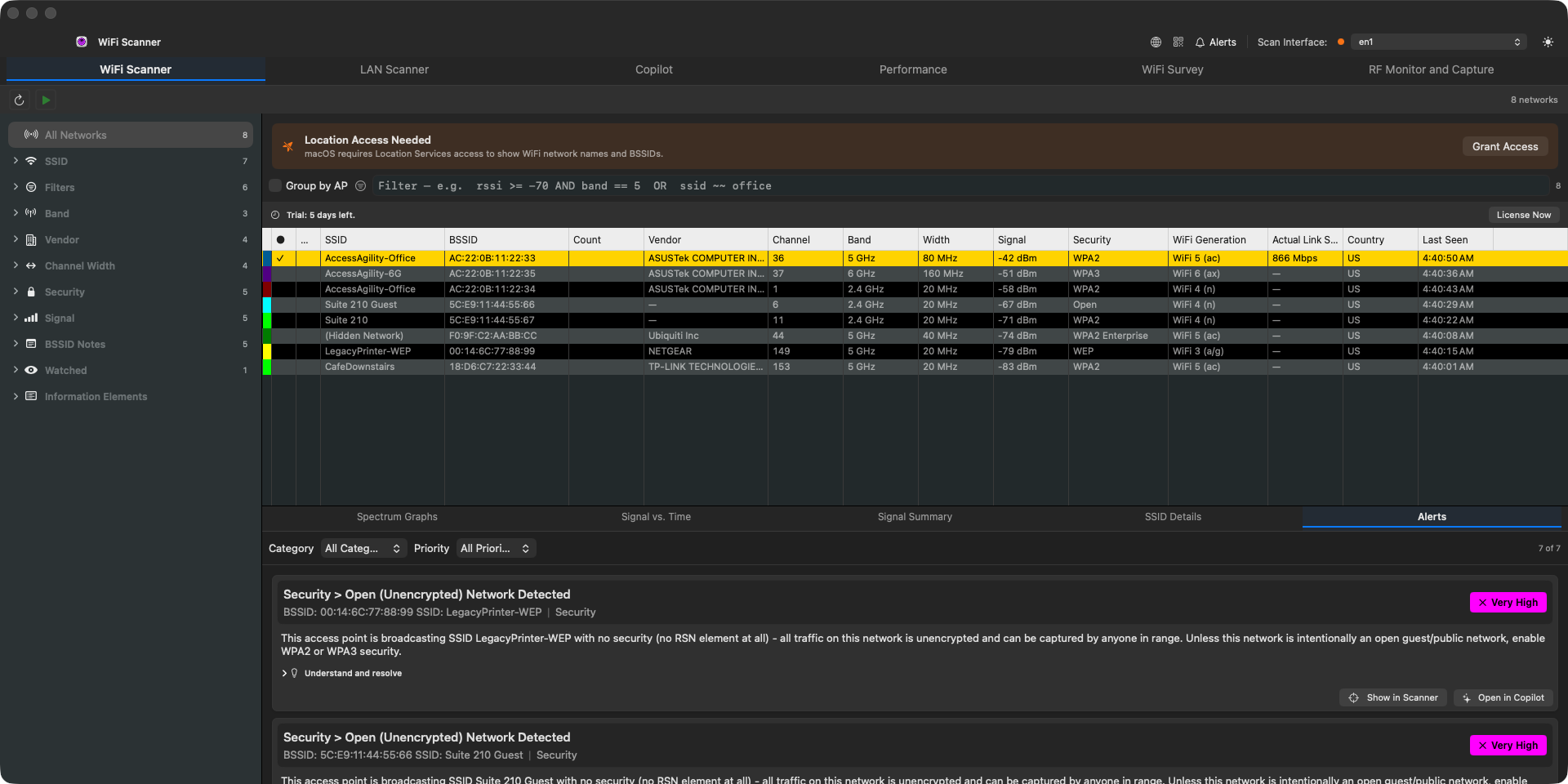
Task: Select the All Networks sidebar icon
Action: (31, 135)
